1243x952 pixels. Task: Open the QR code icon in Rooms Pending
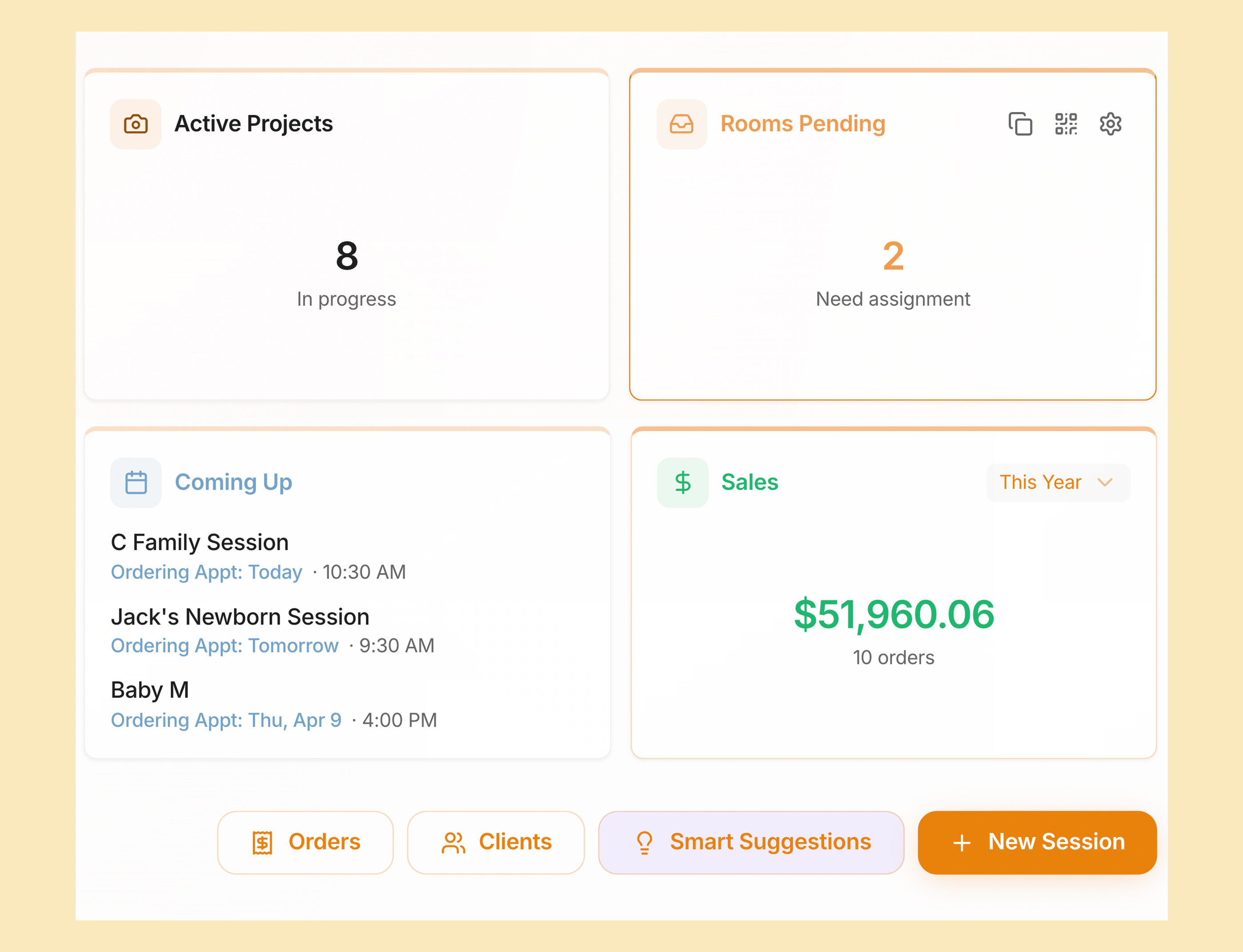(x=1066, y=124)
